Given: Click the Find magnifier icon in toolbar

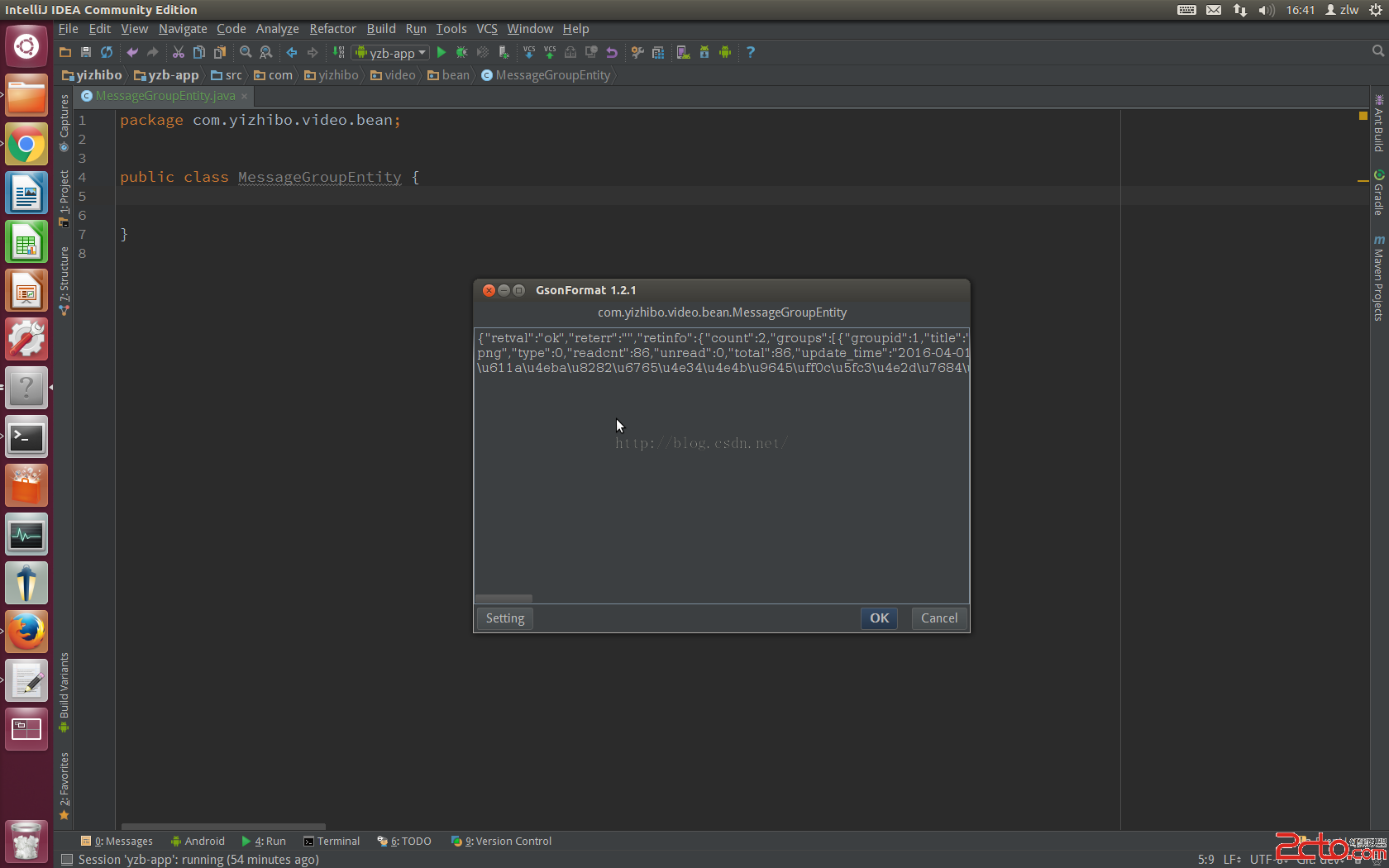Looking at the screenshot, I should tap(246, 52).
